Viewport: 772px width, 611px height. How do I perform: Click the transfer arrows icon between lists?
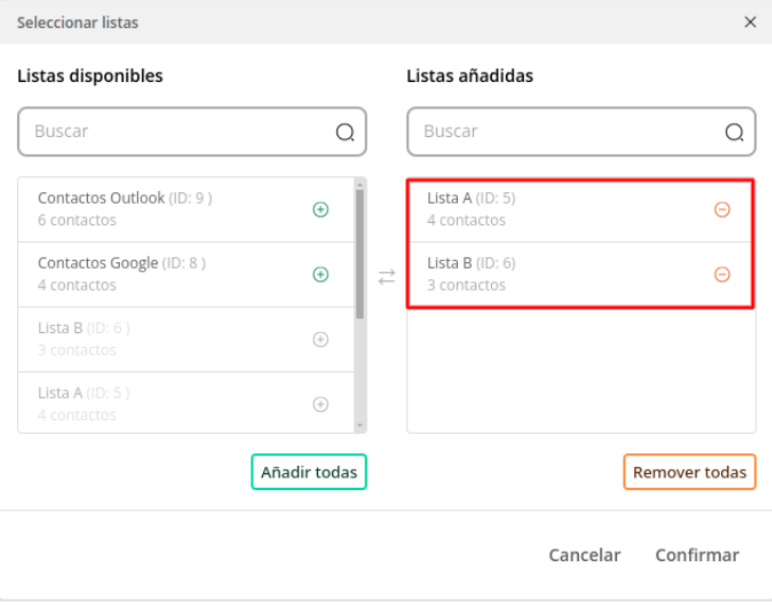(x=386, y=277)
